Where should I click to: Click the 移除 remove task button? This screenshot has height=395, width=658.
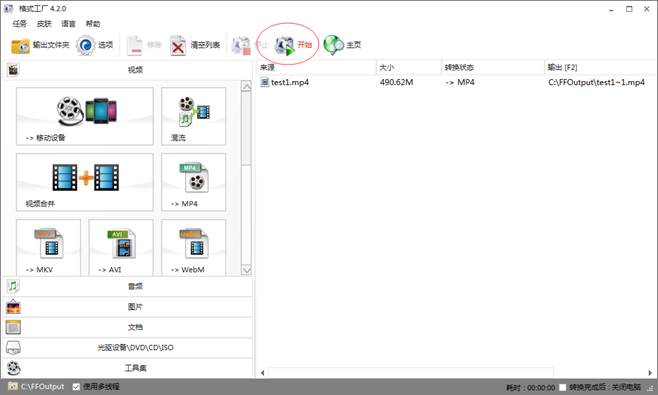144,45
